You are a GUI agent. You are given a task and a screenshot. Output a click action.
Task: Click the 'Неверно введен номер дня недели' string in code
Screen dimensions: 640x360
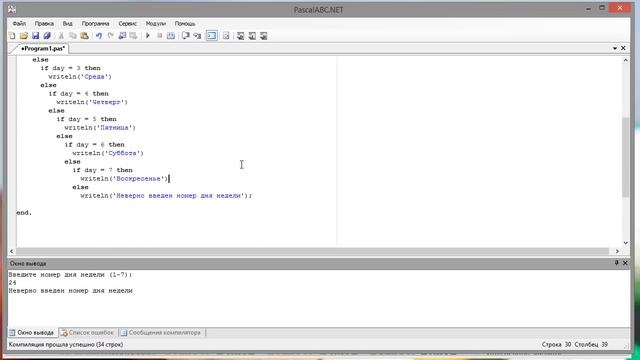coord(178,196)
